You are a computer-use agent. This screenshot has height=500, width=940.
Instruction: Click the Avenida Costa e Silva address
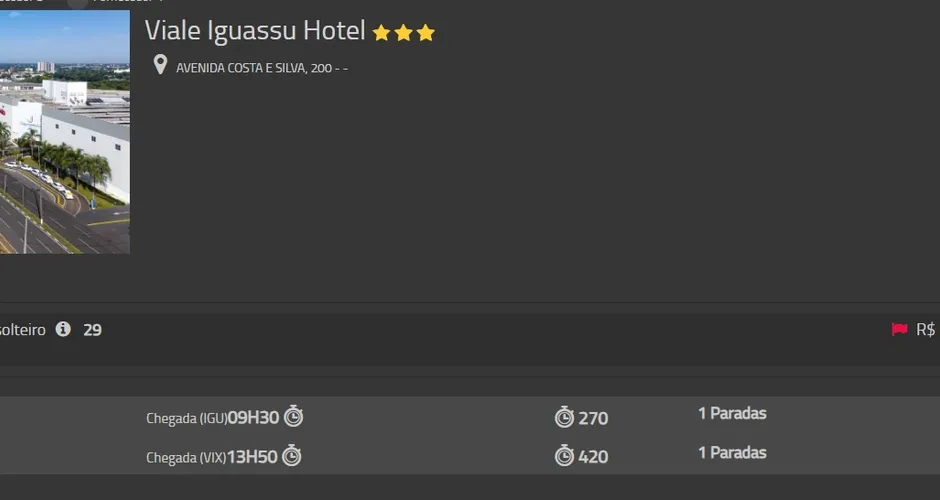click(x=261, y=68)
